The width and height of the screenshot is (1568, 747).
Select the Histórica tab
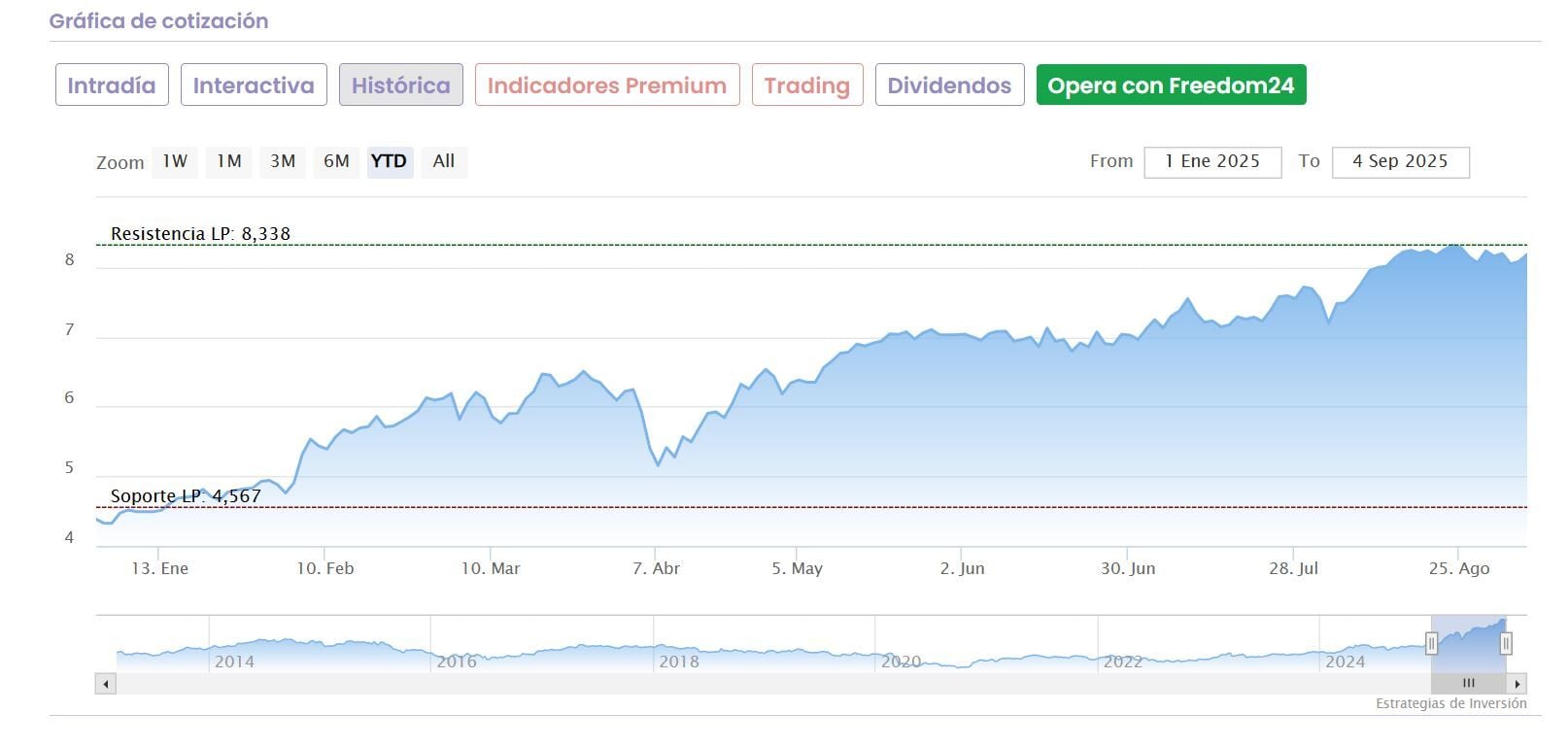pos(400,85)
